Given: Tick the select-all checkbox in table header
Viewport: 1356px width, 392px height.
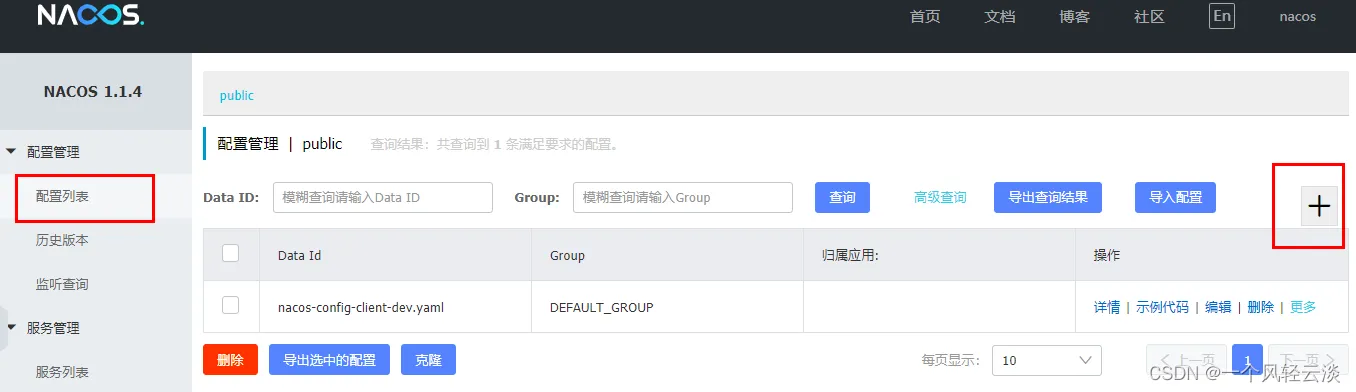Looking at the screenshot, I should coord(230,254).
